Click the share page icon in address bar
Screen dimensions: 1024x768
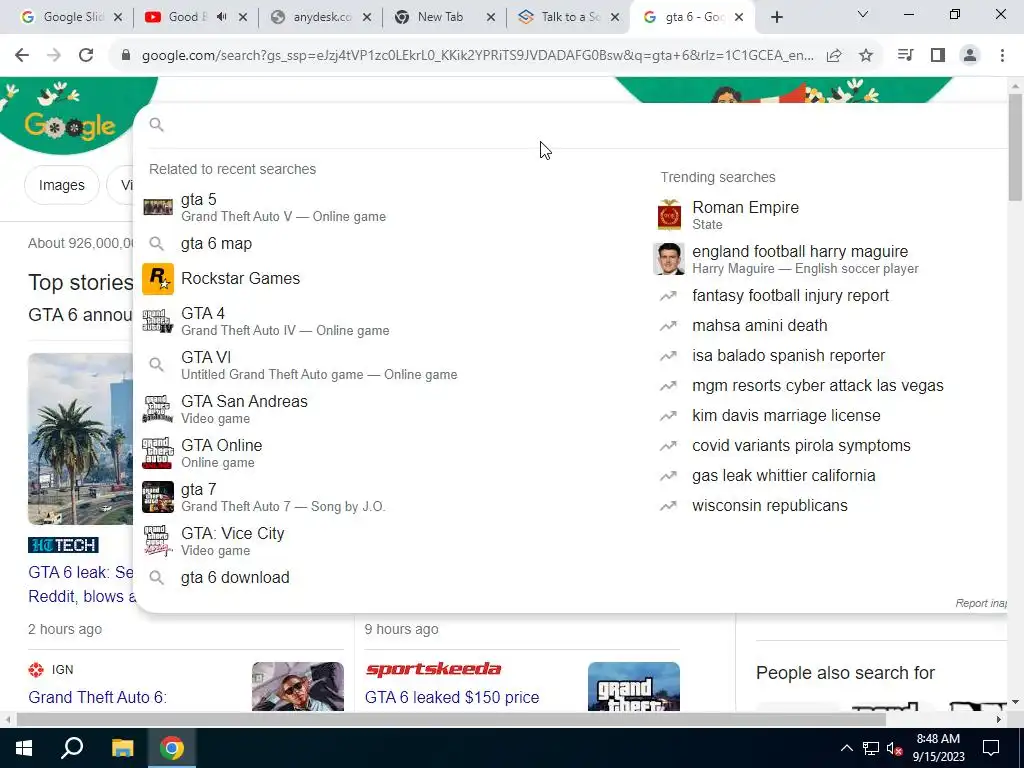click(834, 56)
